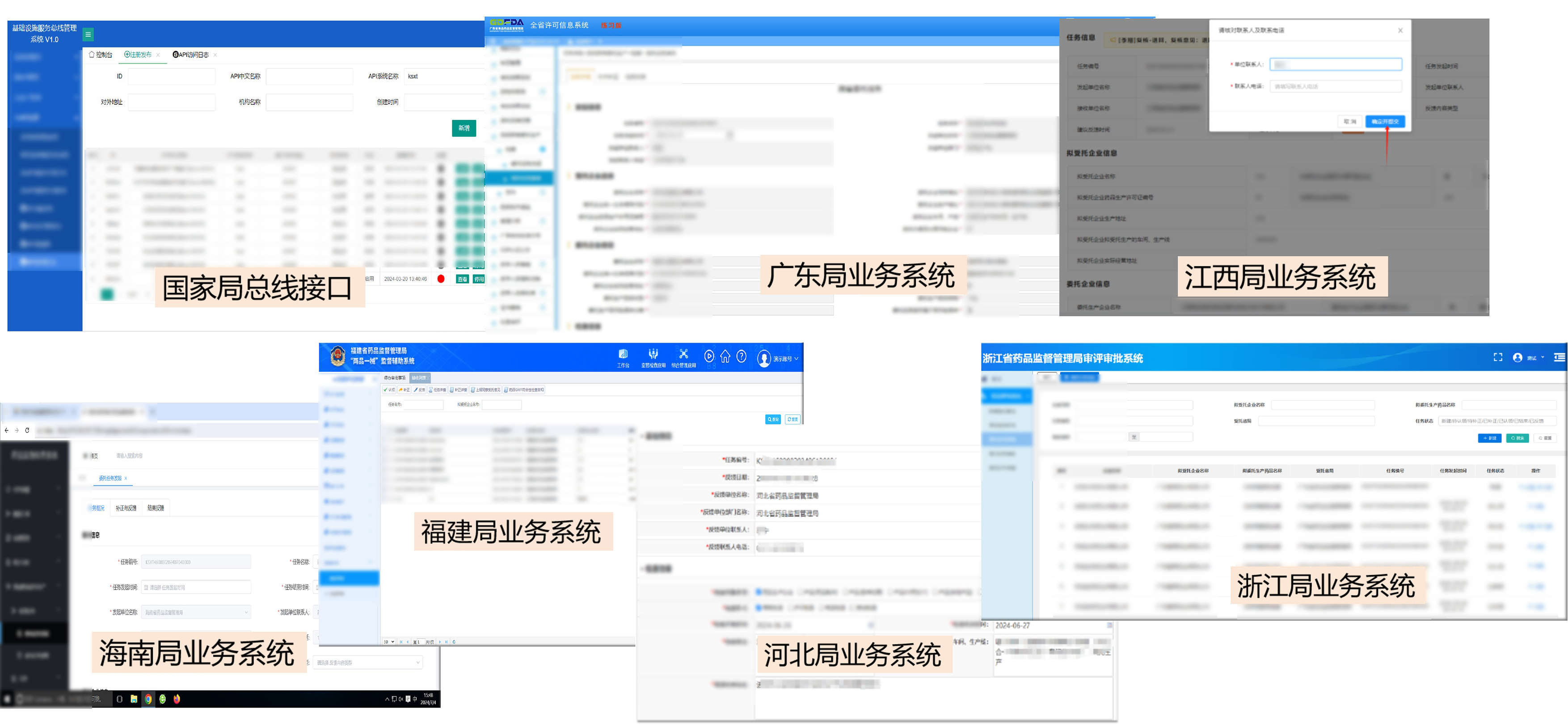1568x725 pixels.
Task: Click the 单位联系人 input in Jiangxi dialog
Action: [1336, 64]
